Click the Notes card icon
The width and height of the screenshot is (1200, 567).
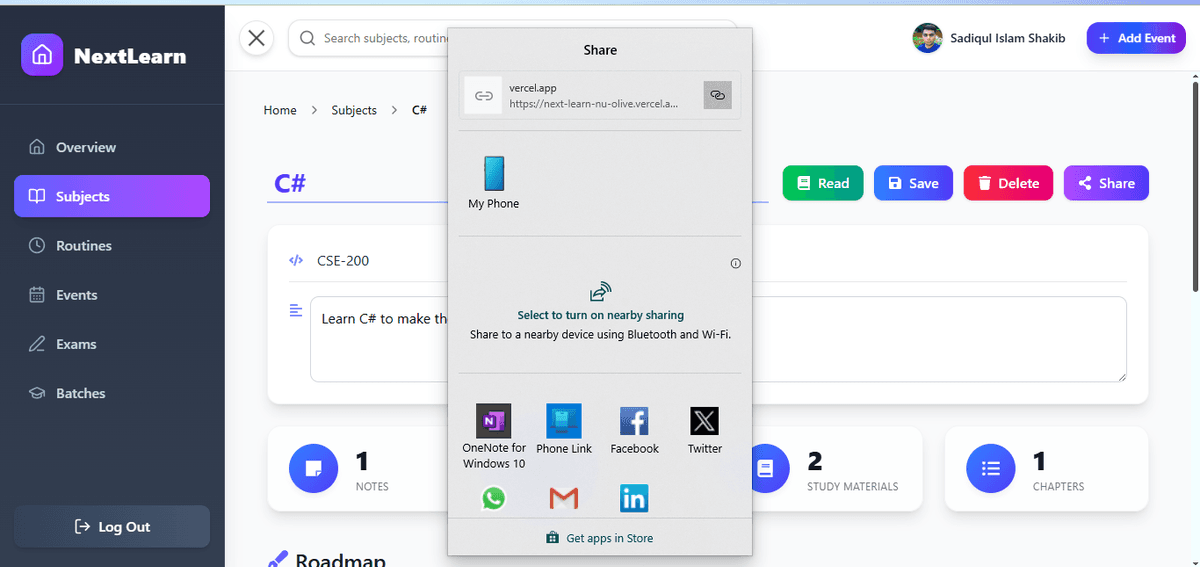(x=313, y=468)
